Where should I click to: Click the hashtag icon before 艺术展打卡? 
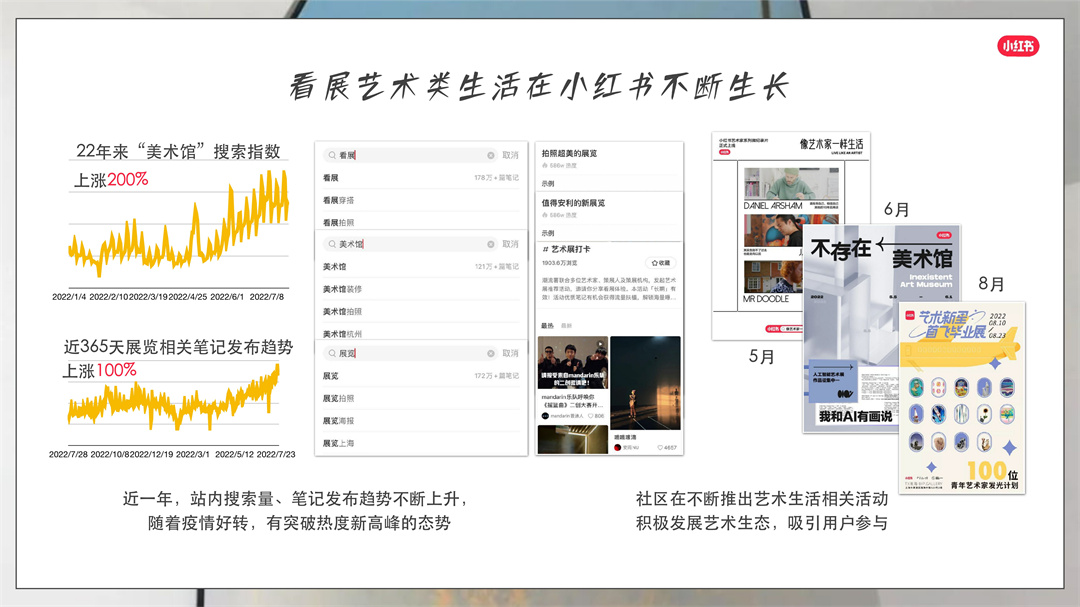(x=544, y=249)
